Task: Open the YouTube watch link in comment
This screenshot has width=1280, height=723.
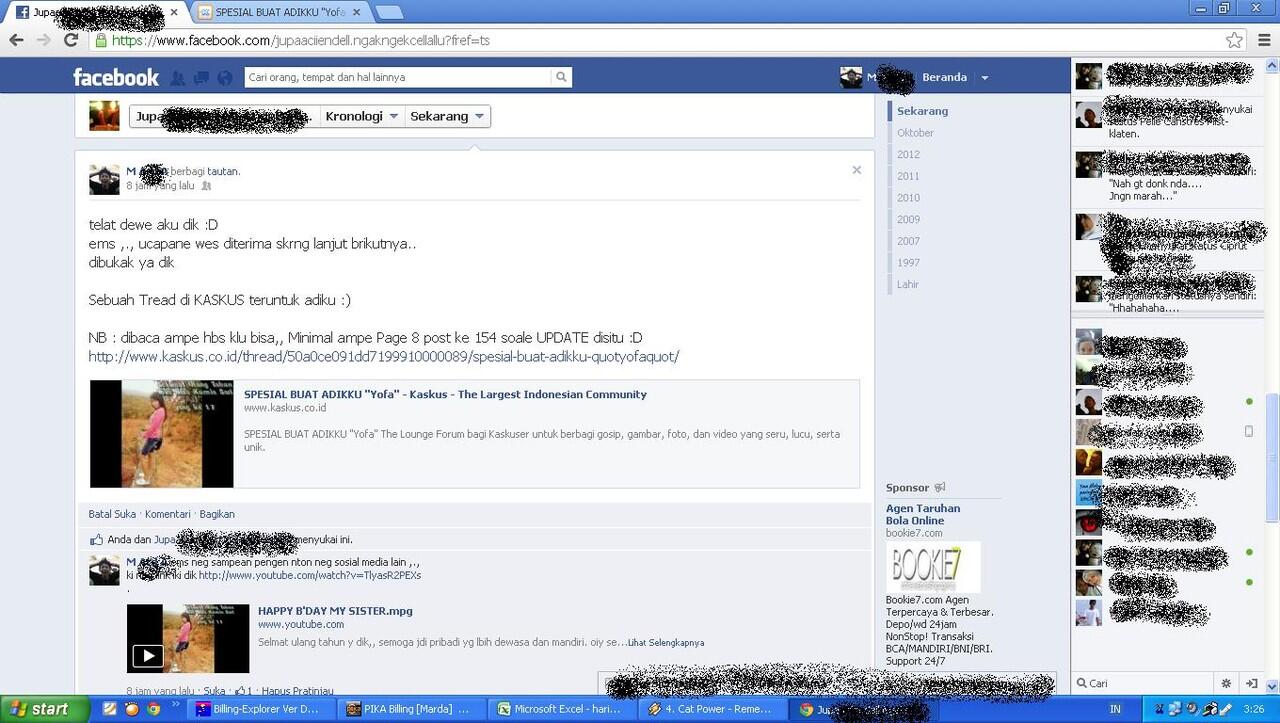Action: (310, 576)
